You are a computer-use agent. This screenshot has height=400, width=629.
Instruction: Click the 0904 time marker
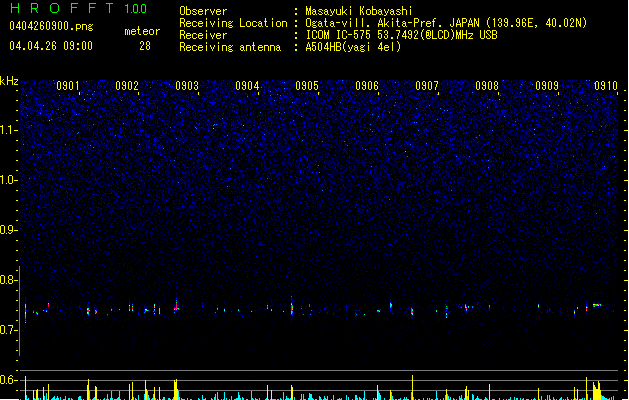247,86
